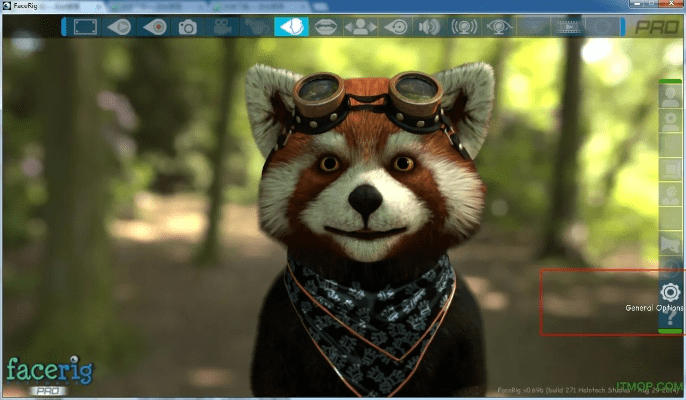Click the second avatar icon in right sidebar

(669, 120)
